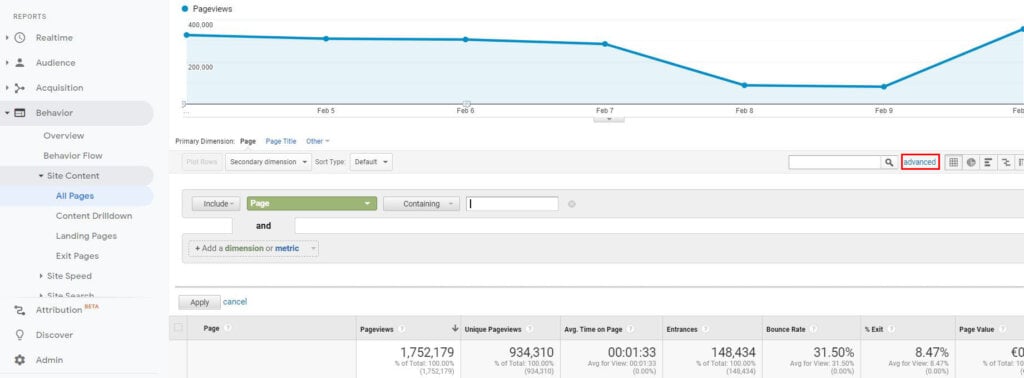Screen dimensions: 1024x378
Task: Click the Acquisition branching icon
Action: coord(20,88)
